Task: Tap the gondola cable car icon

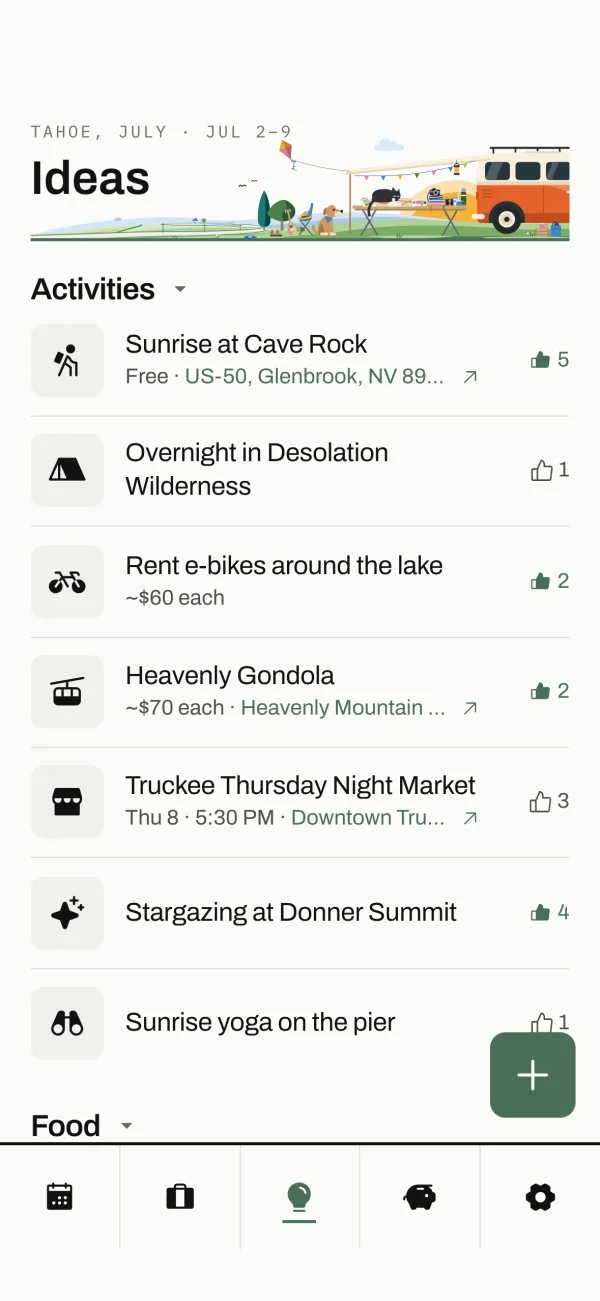Action: [67, 691]
